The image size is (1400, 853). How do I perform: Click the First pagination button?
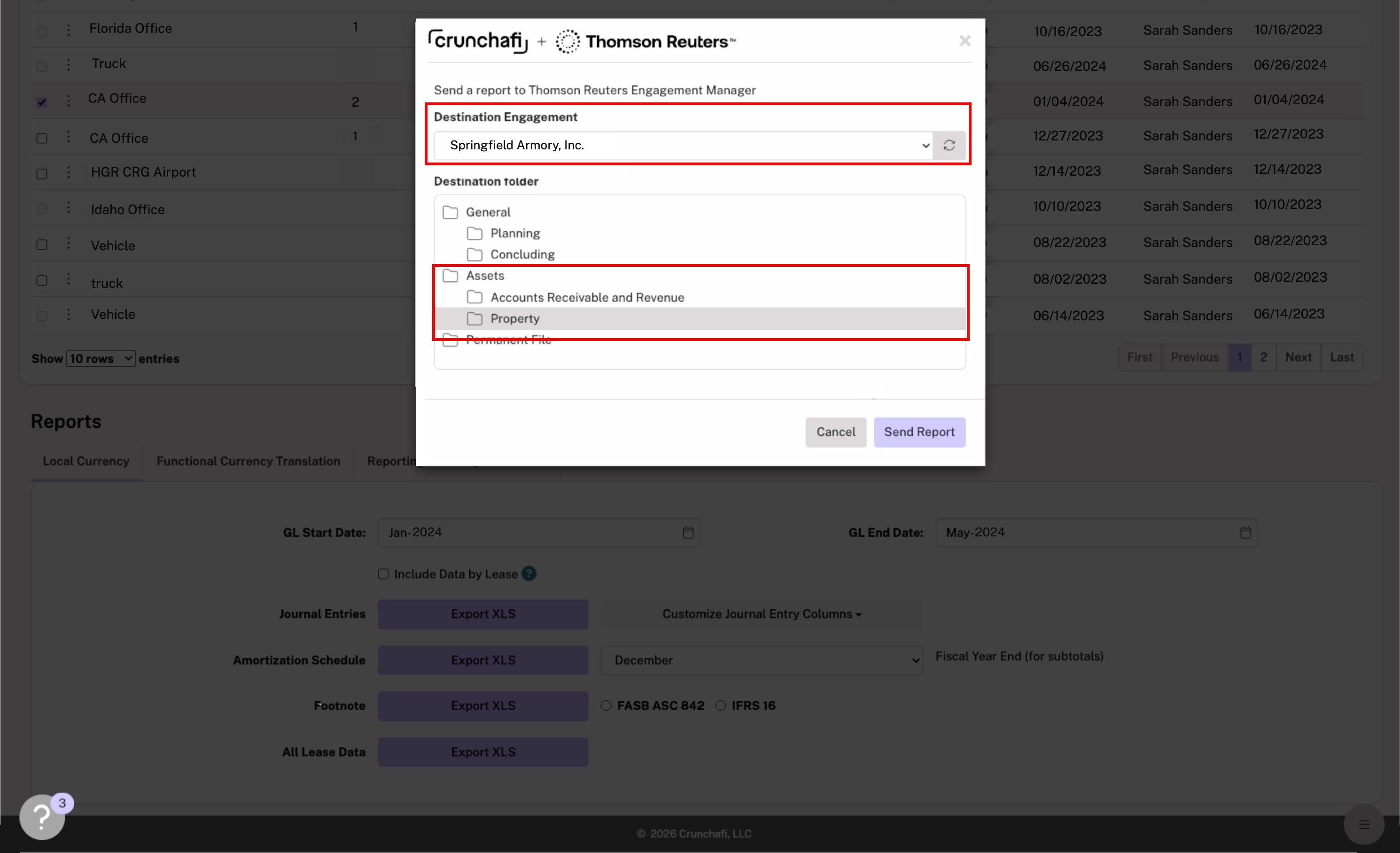coord(1140,357)
